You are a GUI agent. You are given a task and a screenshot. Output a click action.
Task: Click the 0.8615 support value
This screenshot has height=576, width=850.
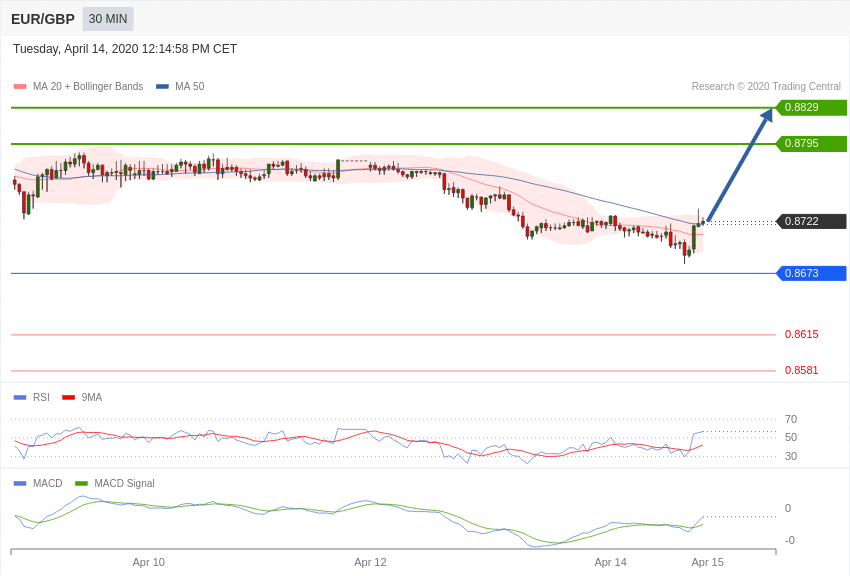801,334
